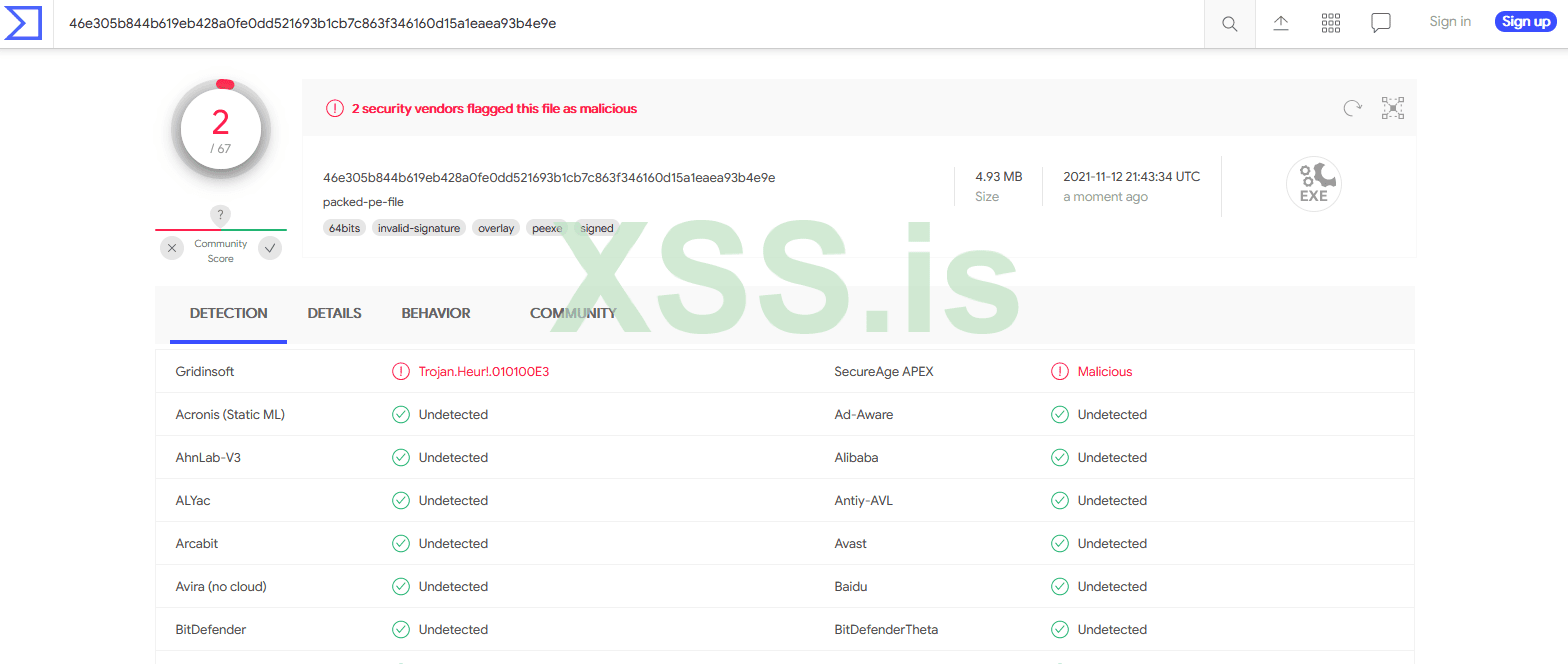Viewport: 1568px width, 664px height.
Task: Open the comments speech bubble icon
Action: 1381,23
